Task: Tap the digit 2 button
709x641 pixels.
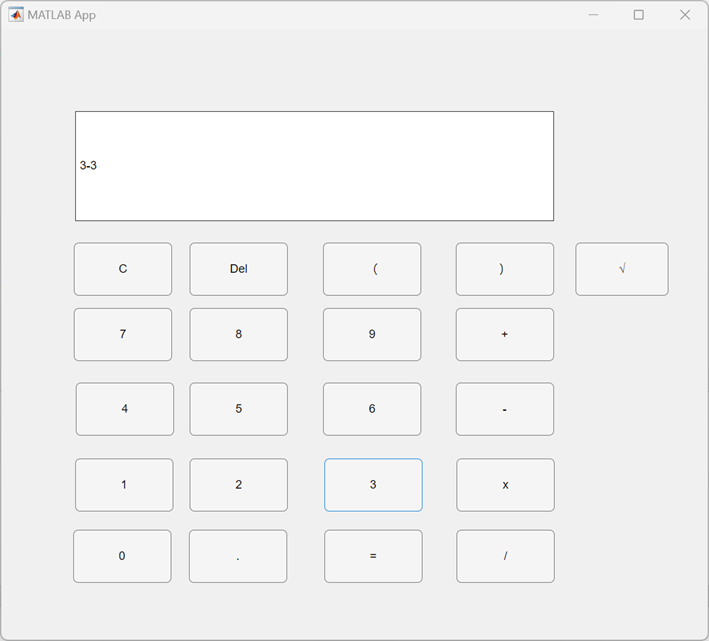Action: [x=238, y=485]
